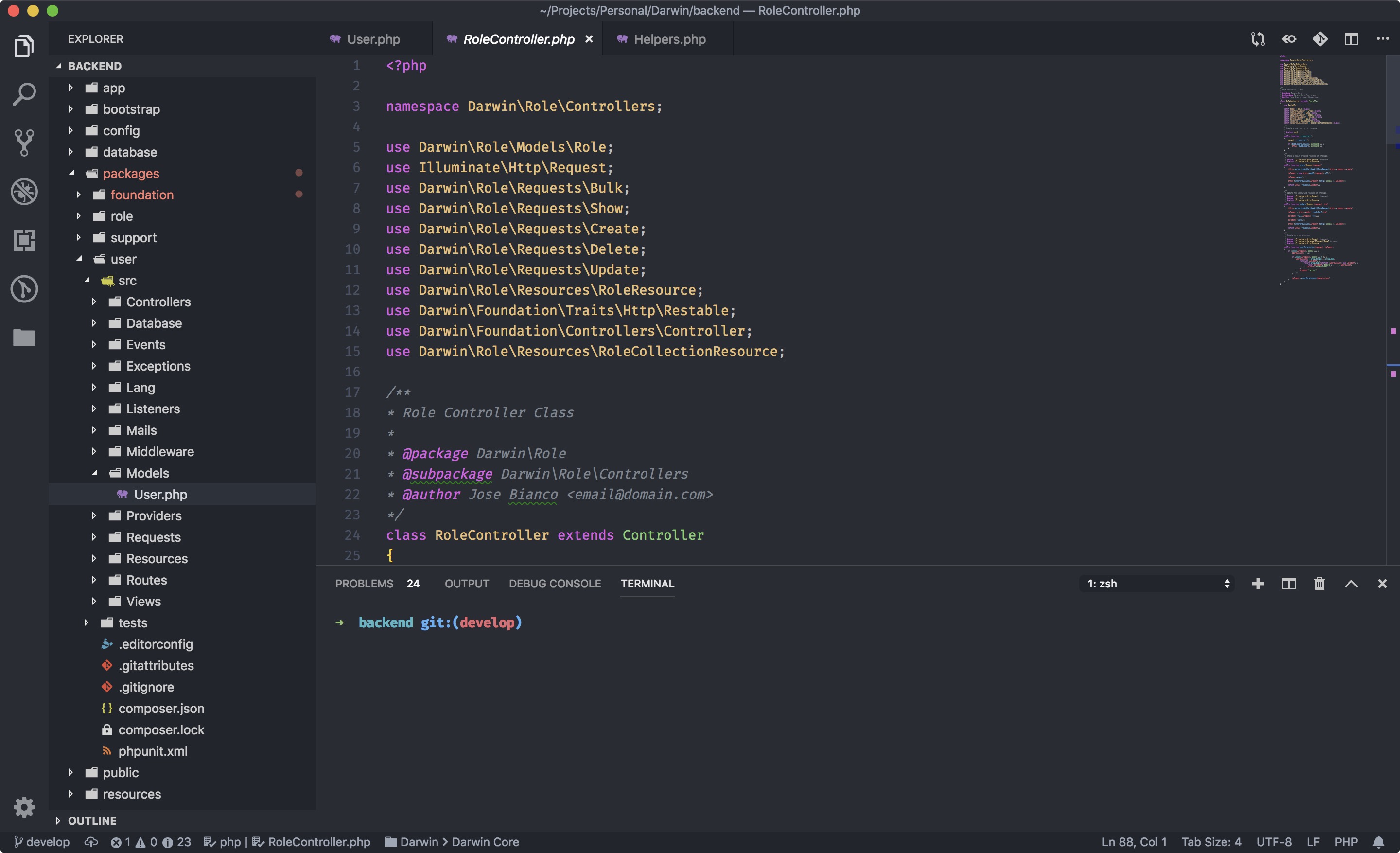This screenshot has height=853, width=1400.
Task: Toggle the debug-disabled icon in the activity bar
Action: coord(24,192)
